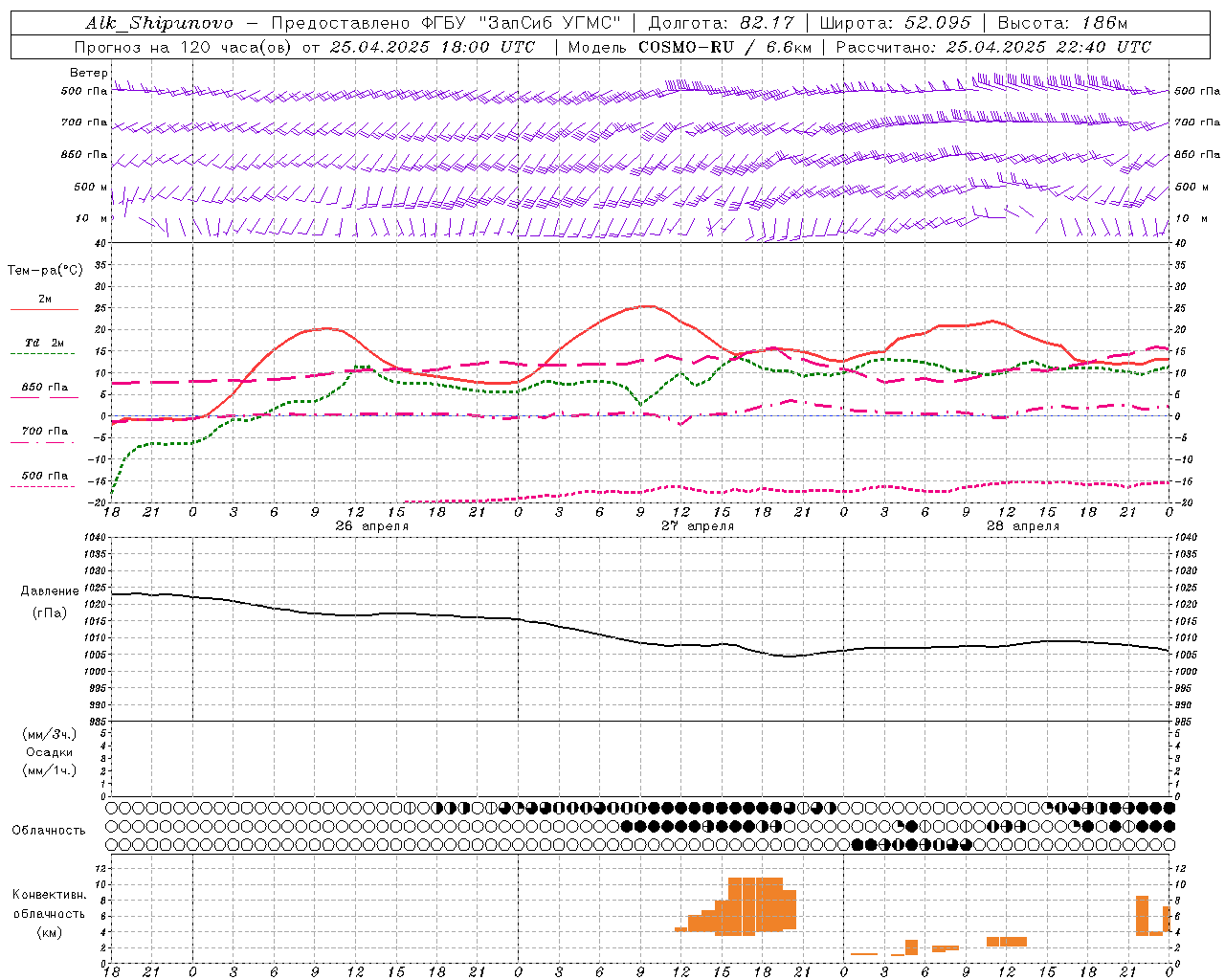Select the Тем-ра(°C) temperature panel label
The width and height of the screenshot is (1225, 980).
click(45, 271)
